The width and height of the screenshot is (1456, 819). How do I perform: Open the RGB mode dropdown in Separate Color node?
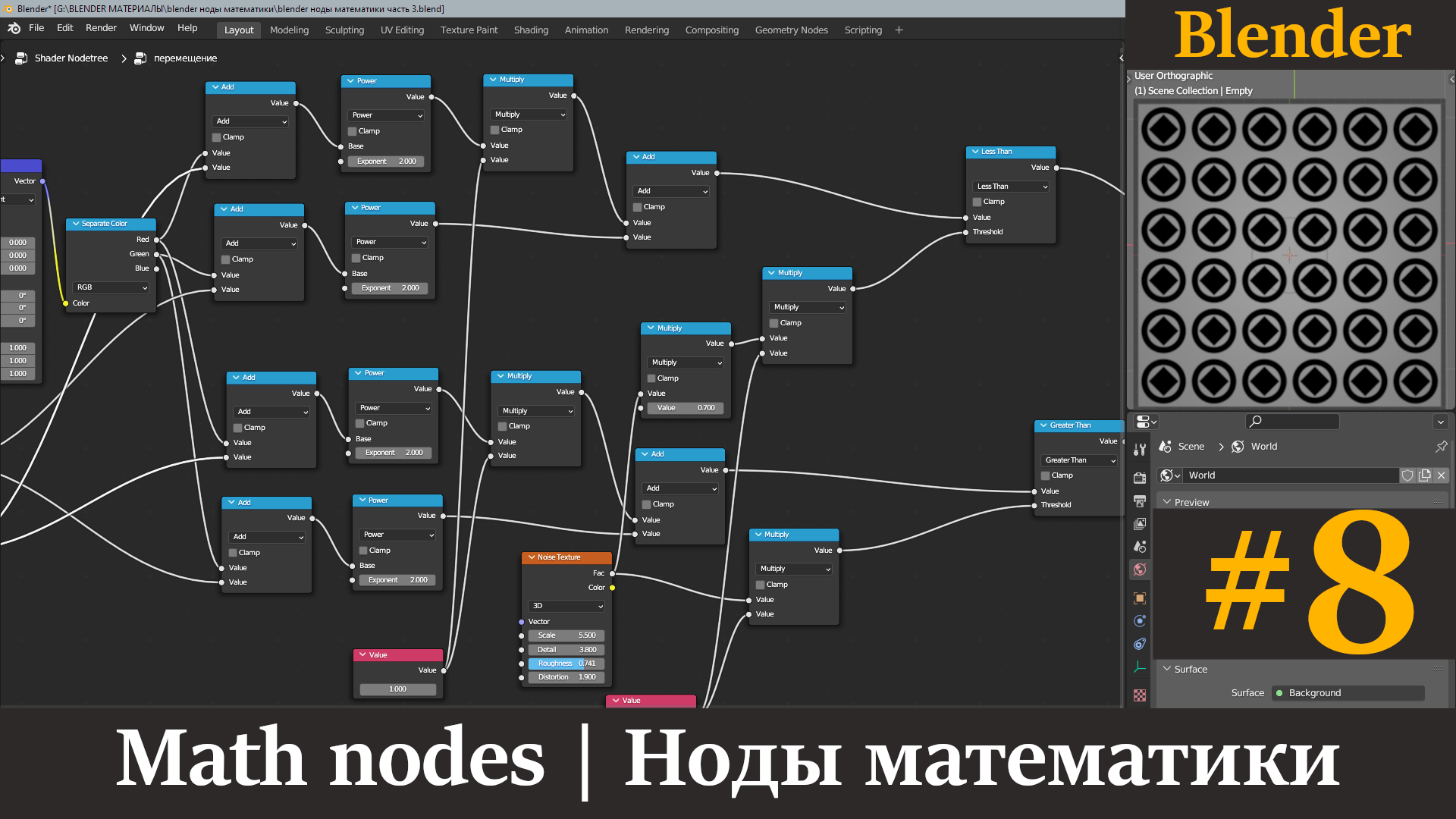coord(111,287)
